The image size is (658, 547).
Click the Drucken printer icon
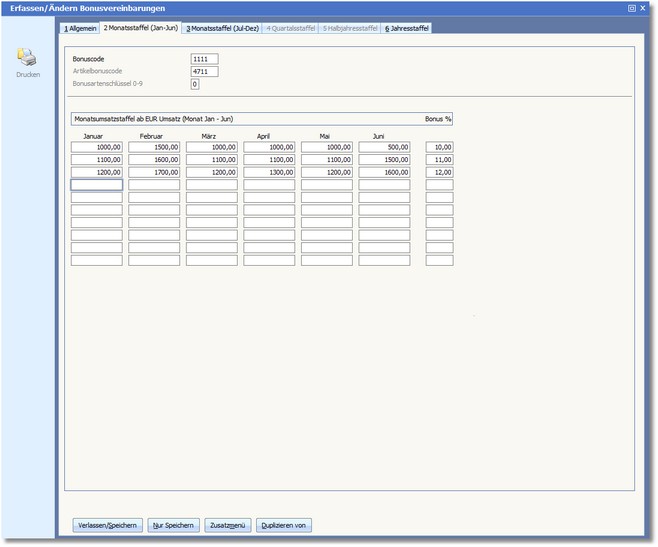tap(28, 58)
